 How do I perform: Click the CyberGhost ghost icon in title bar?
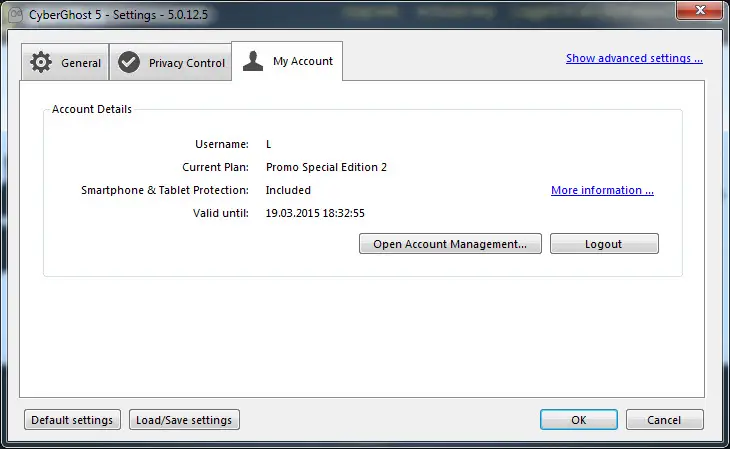point(15,14)
